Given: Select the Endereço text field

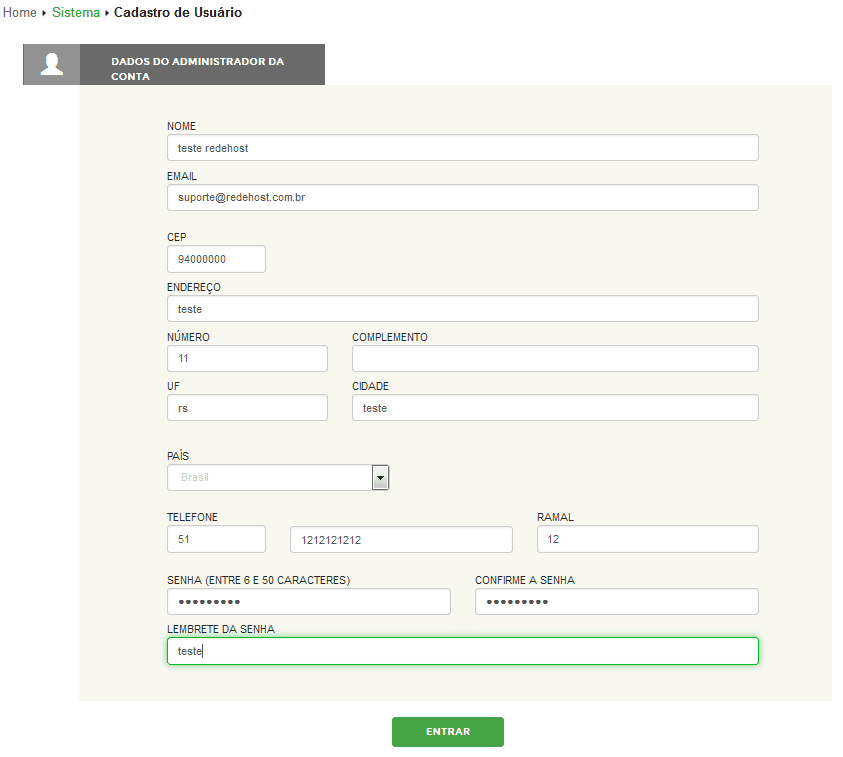Looking at the screenshot, I should (462, 309).
